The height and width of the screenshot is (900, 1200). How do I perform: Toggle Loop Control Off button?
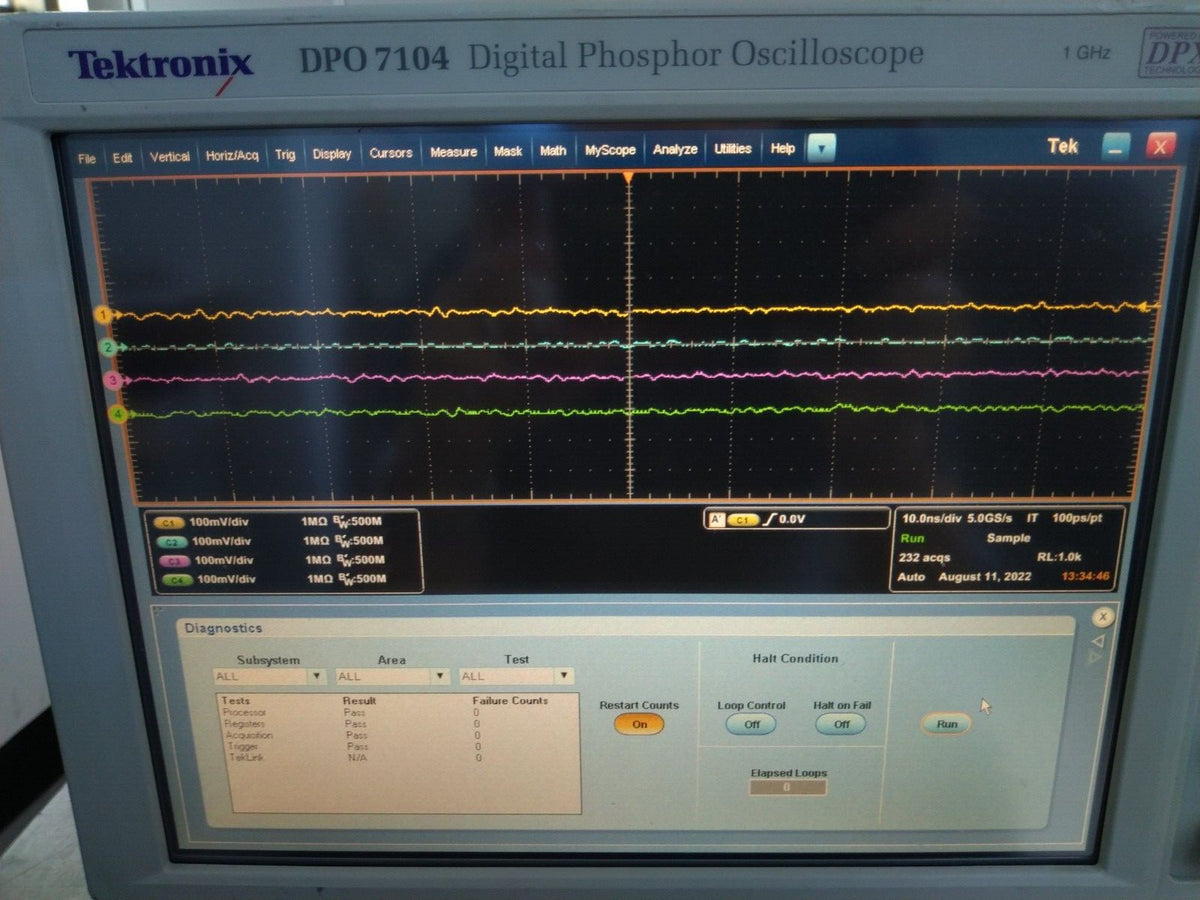(752, 724)
